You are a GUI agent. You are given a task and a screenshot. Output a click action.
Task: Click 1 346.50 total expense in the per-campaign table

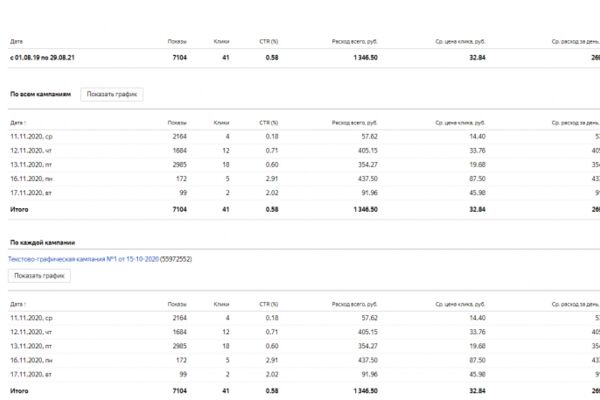click(365, 391)
